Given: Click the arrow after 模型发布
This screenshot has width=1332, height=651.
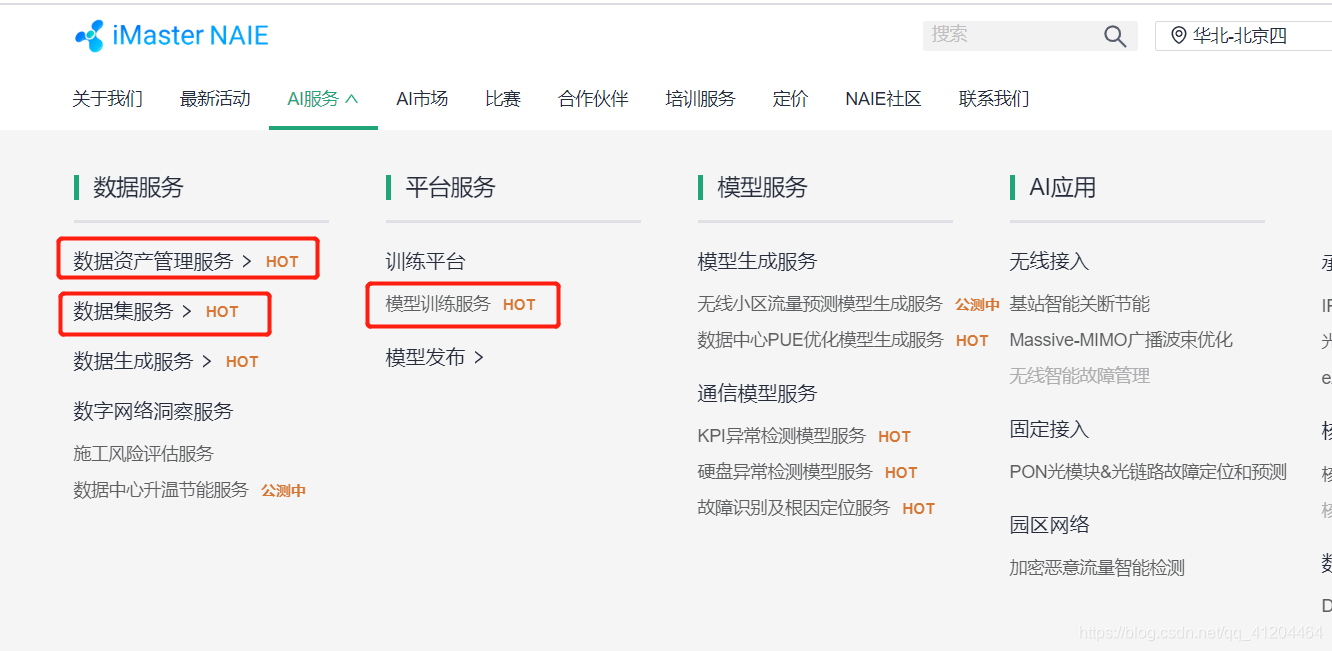Looking at the screenshot, I should coord(479,357).
